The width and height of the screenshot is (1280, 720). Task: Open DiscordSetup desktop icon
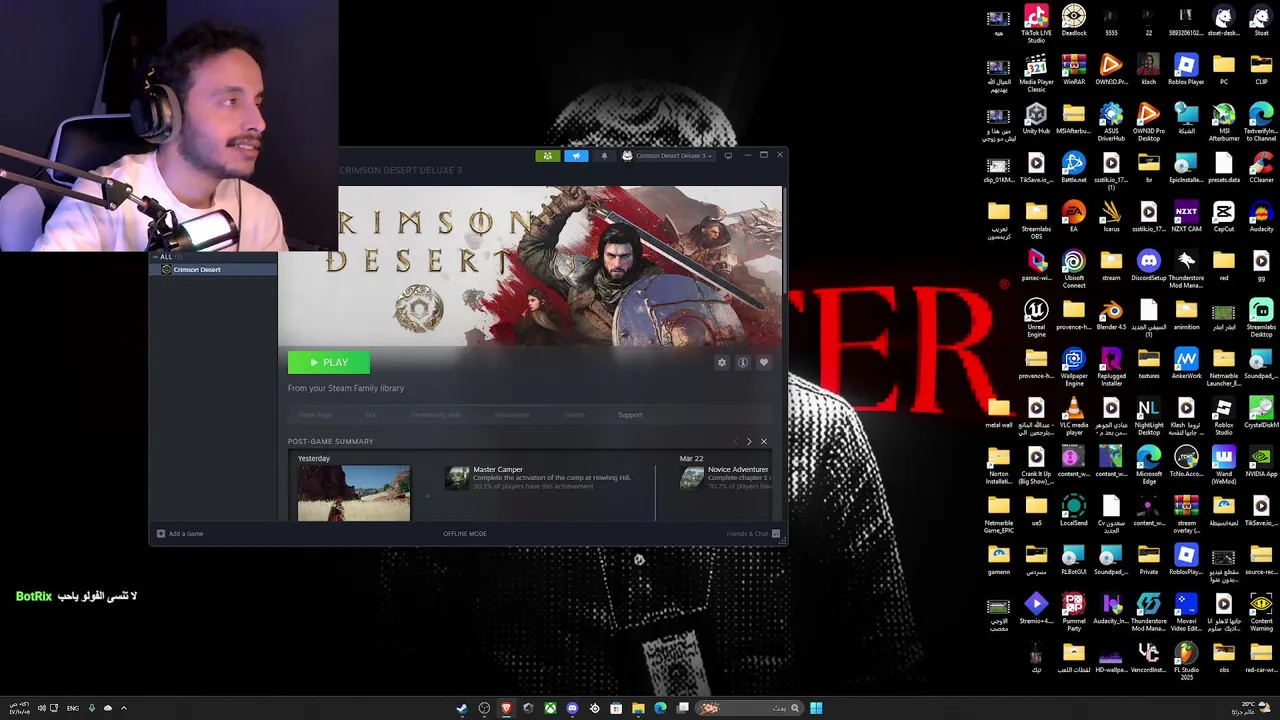tap(1149, 266)
